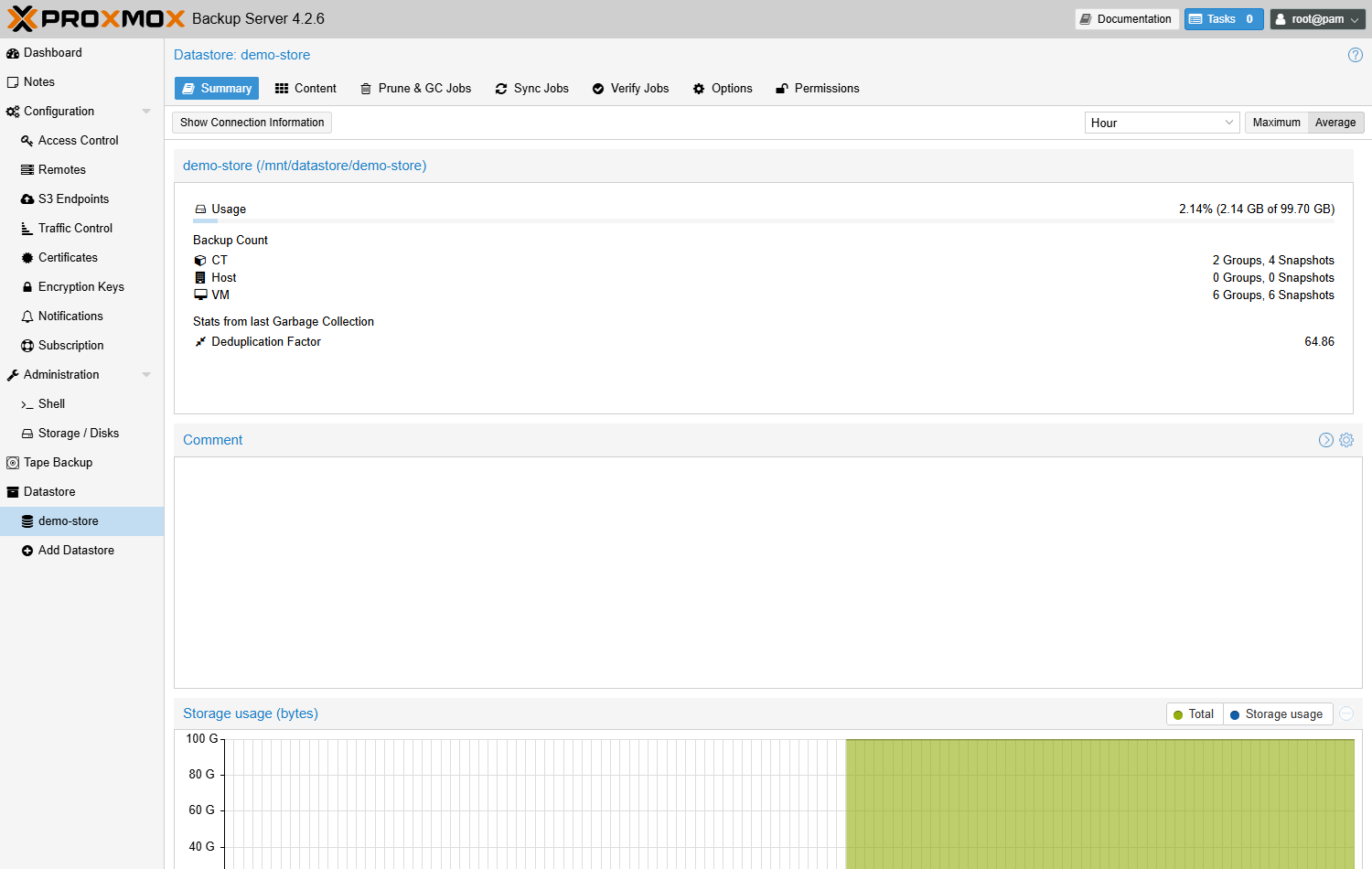Image resolution: width=1372 pixels, height=869 pixels.
Task: Open Encryption Keys section
Action: (x=81, y=287)
